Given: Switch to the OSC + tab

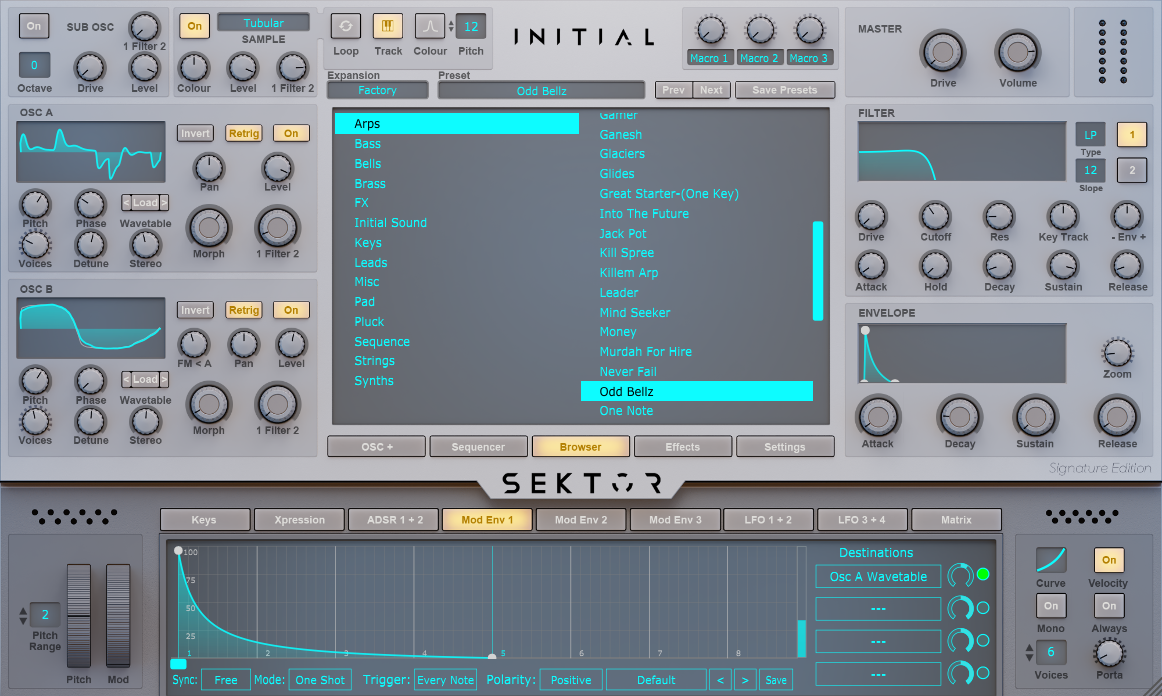Looking at the screenshot, I should (376, 447).
